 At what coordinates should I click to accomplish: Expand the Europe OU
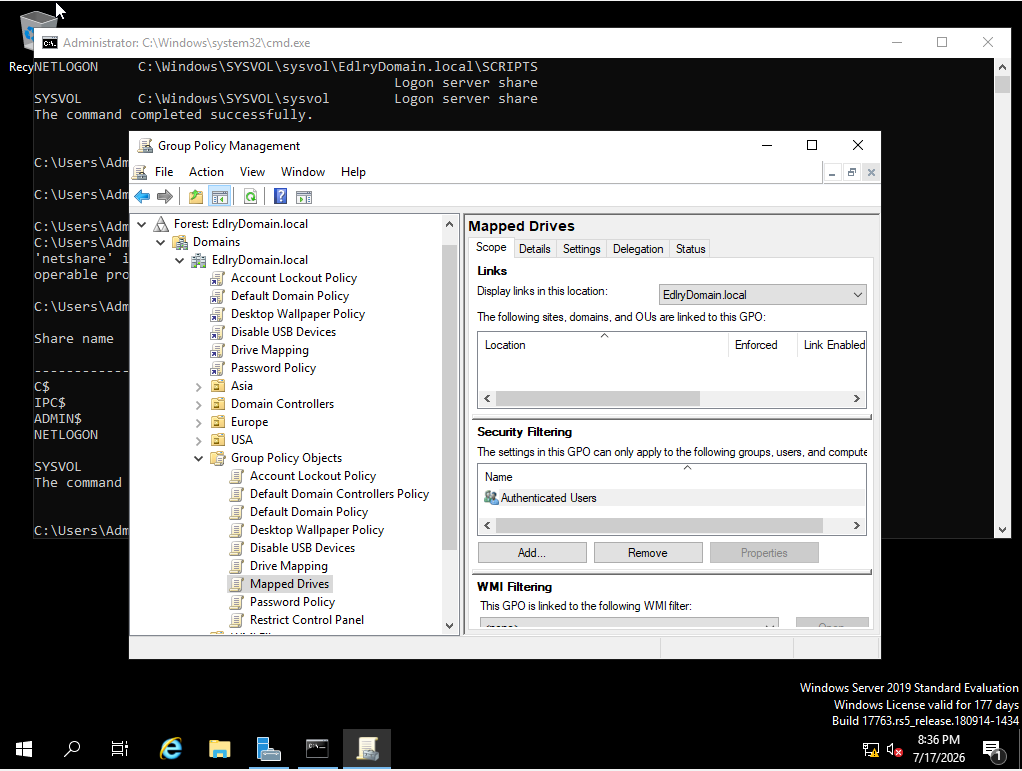199,423
